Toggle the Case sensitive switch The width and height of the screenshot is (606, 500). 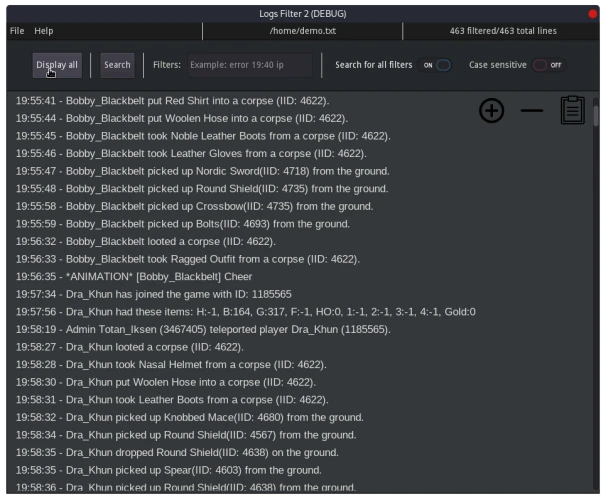click(547, 65)
